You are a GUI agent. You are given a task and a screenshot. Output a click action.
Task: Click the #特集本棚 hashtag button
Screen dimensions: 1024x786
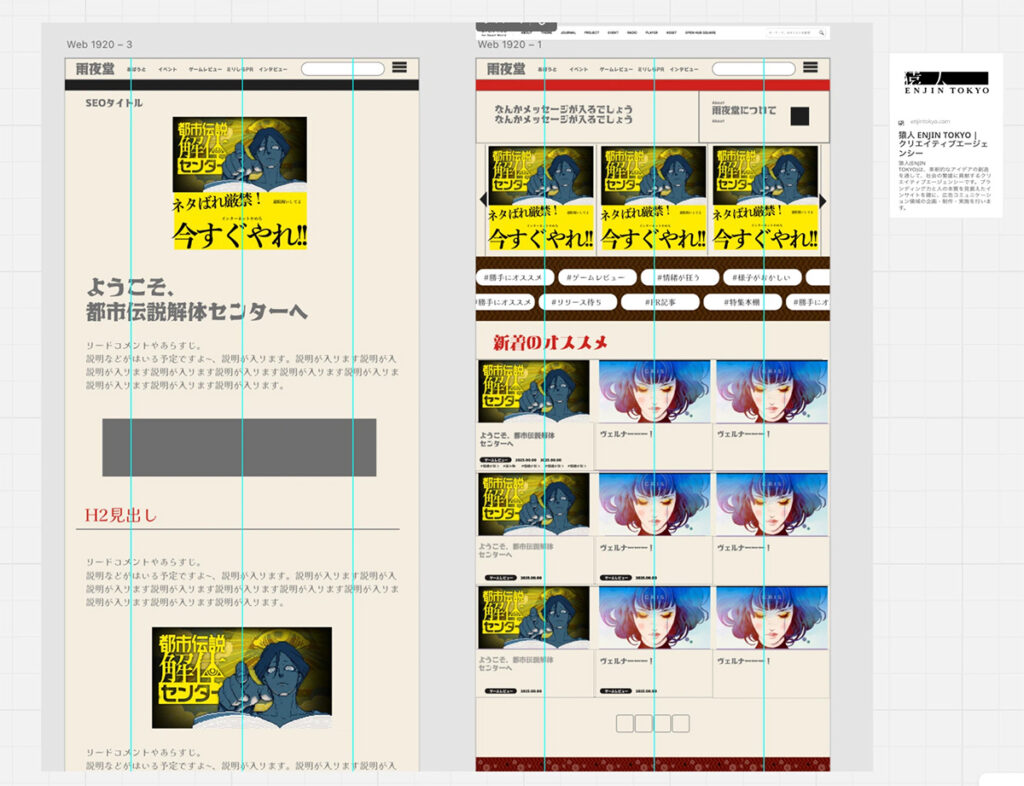745,302
